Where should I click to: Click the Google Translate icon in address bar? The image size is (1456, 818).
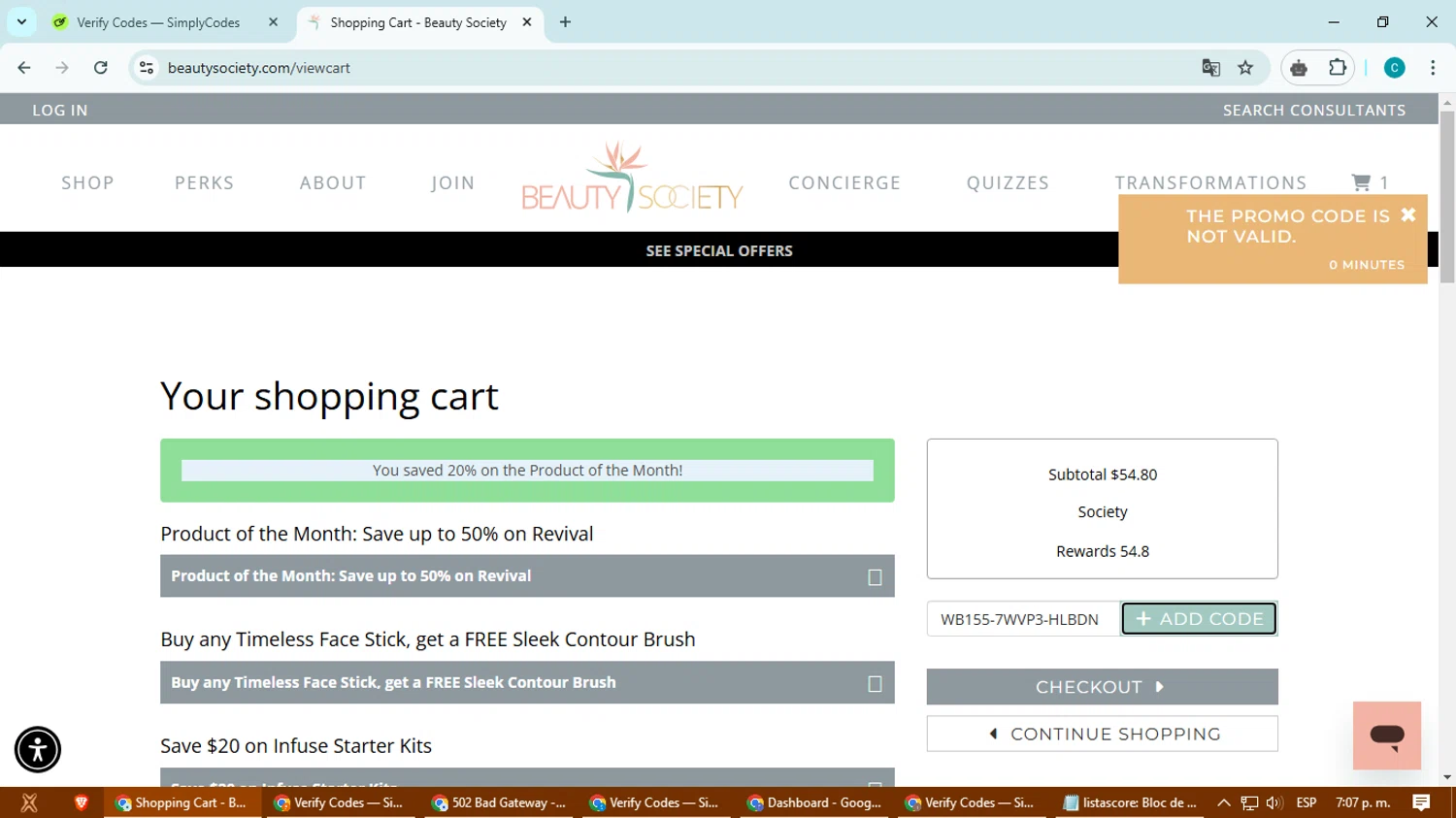[x=1210, y=68]
